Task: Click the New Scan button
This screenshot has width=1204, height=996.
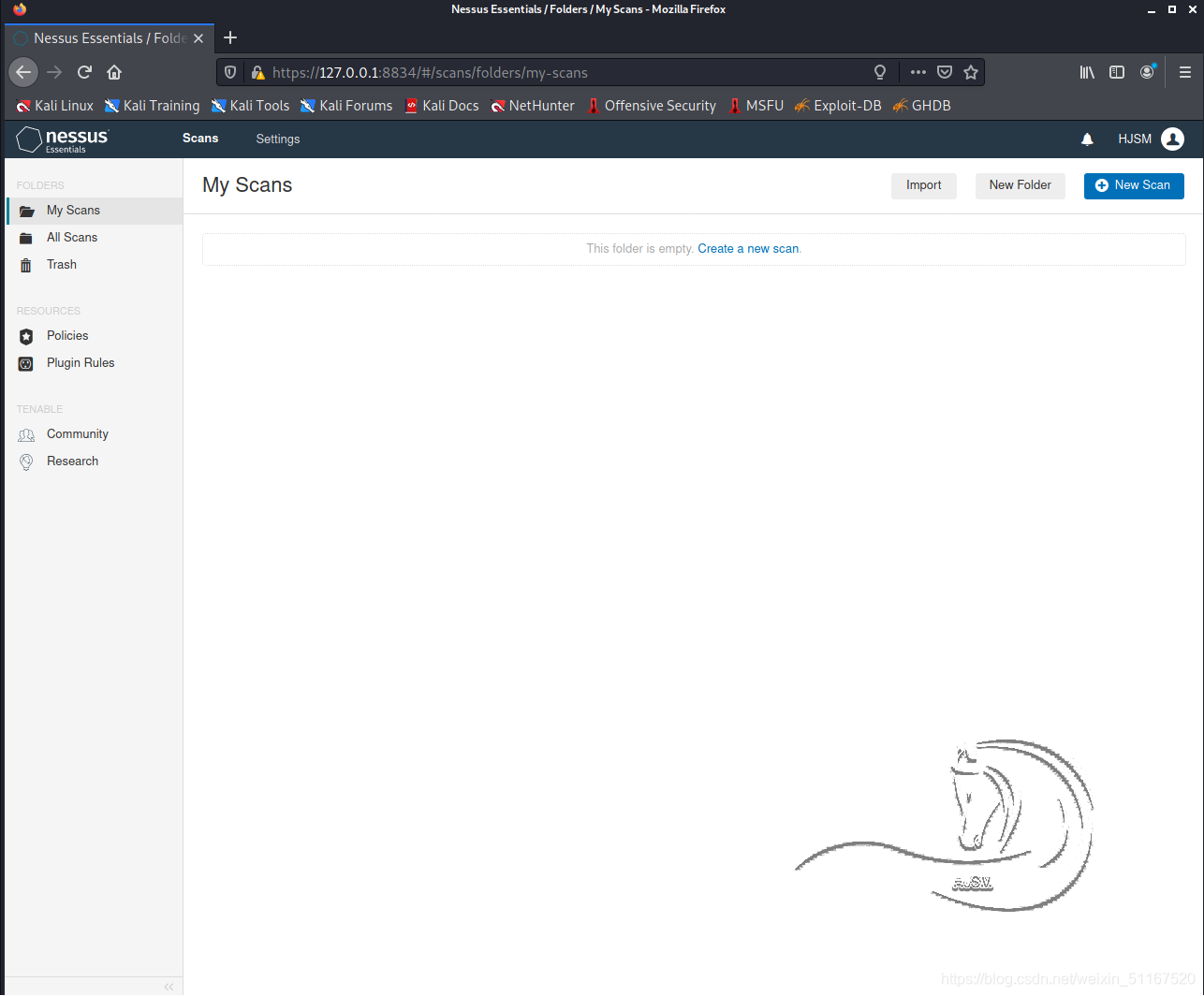Action: click(1134, 185)
